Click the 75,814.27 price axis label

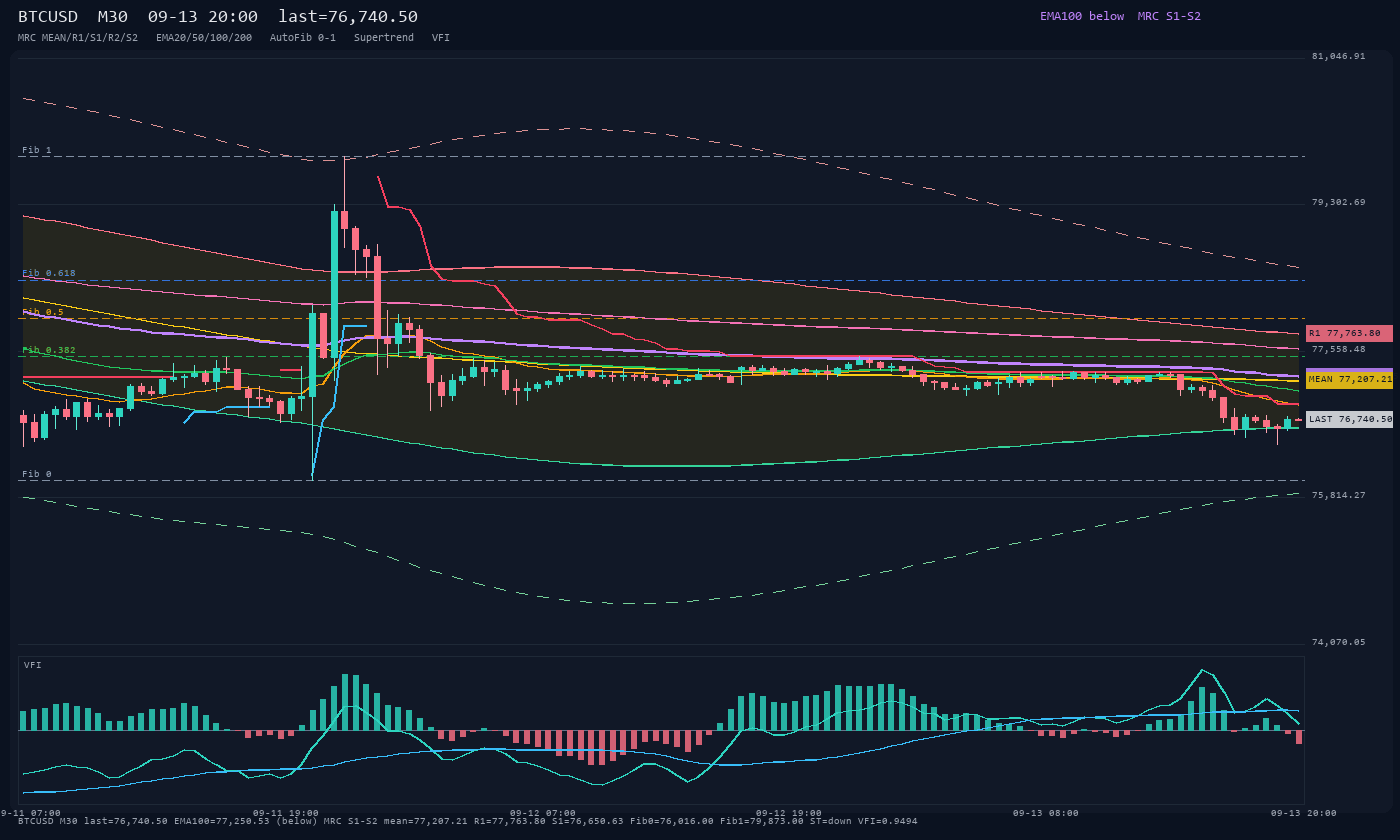(x=1338, y=496)
